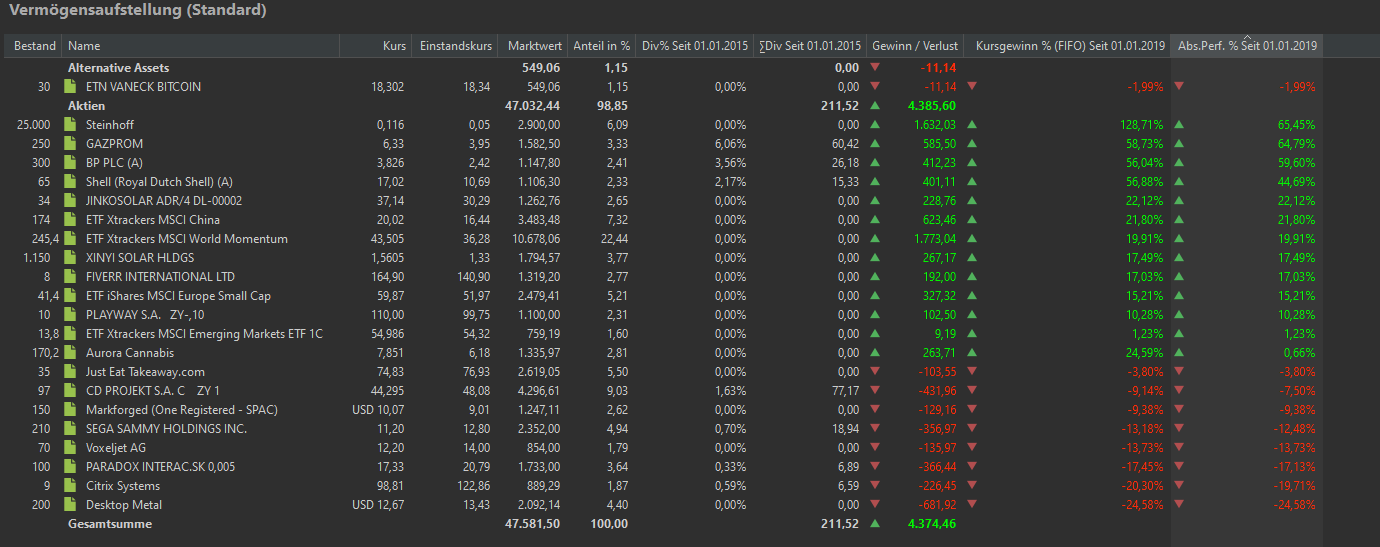Image resolution: width=1380 pixels, height=547 pixels.
Task: Click SEGA SAMMY dividend percentage 0,70%
Action: coord(729,429)
